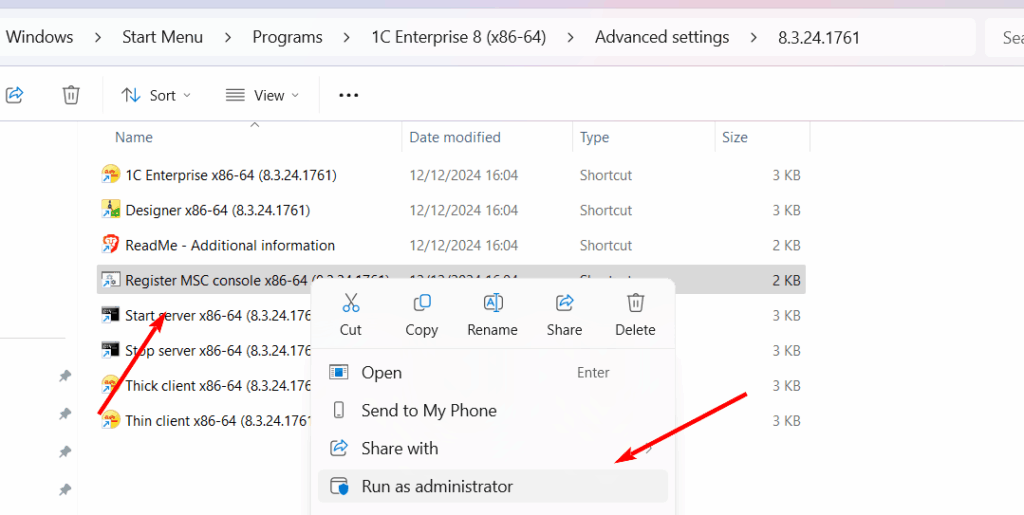
Task: Click the 1C Enterprise x86-64 shortcut icon
Action: coord(110,174)
